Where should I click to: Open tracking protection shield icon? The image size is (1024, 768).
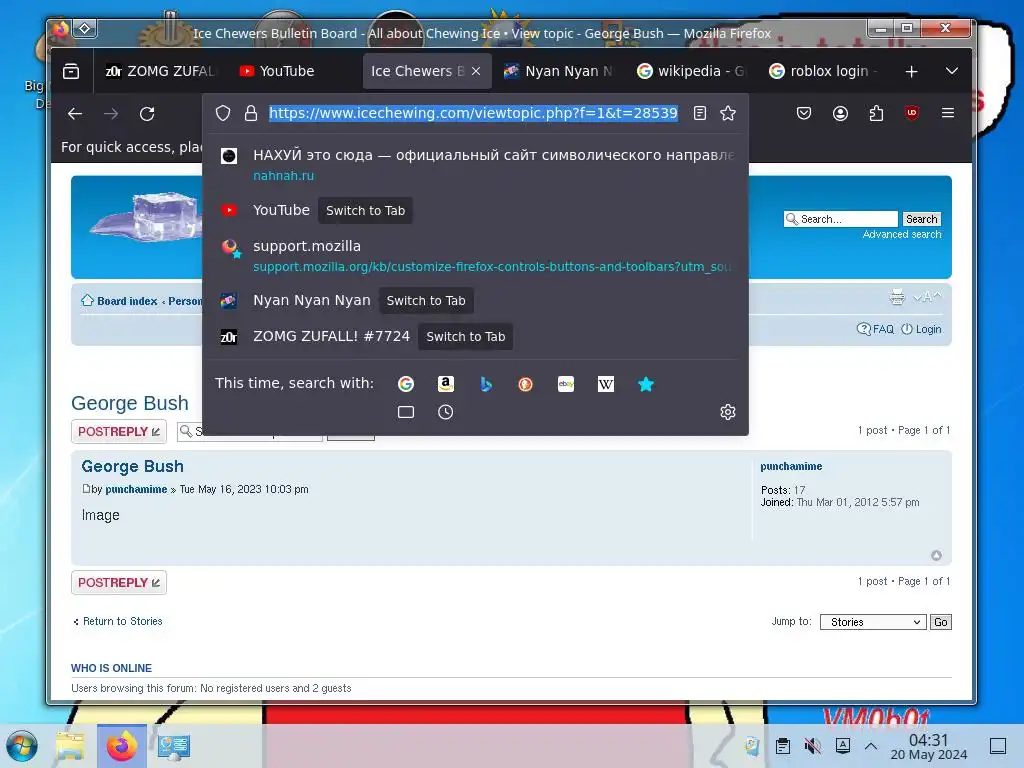[223, 114]
